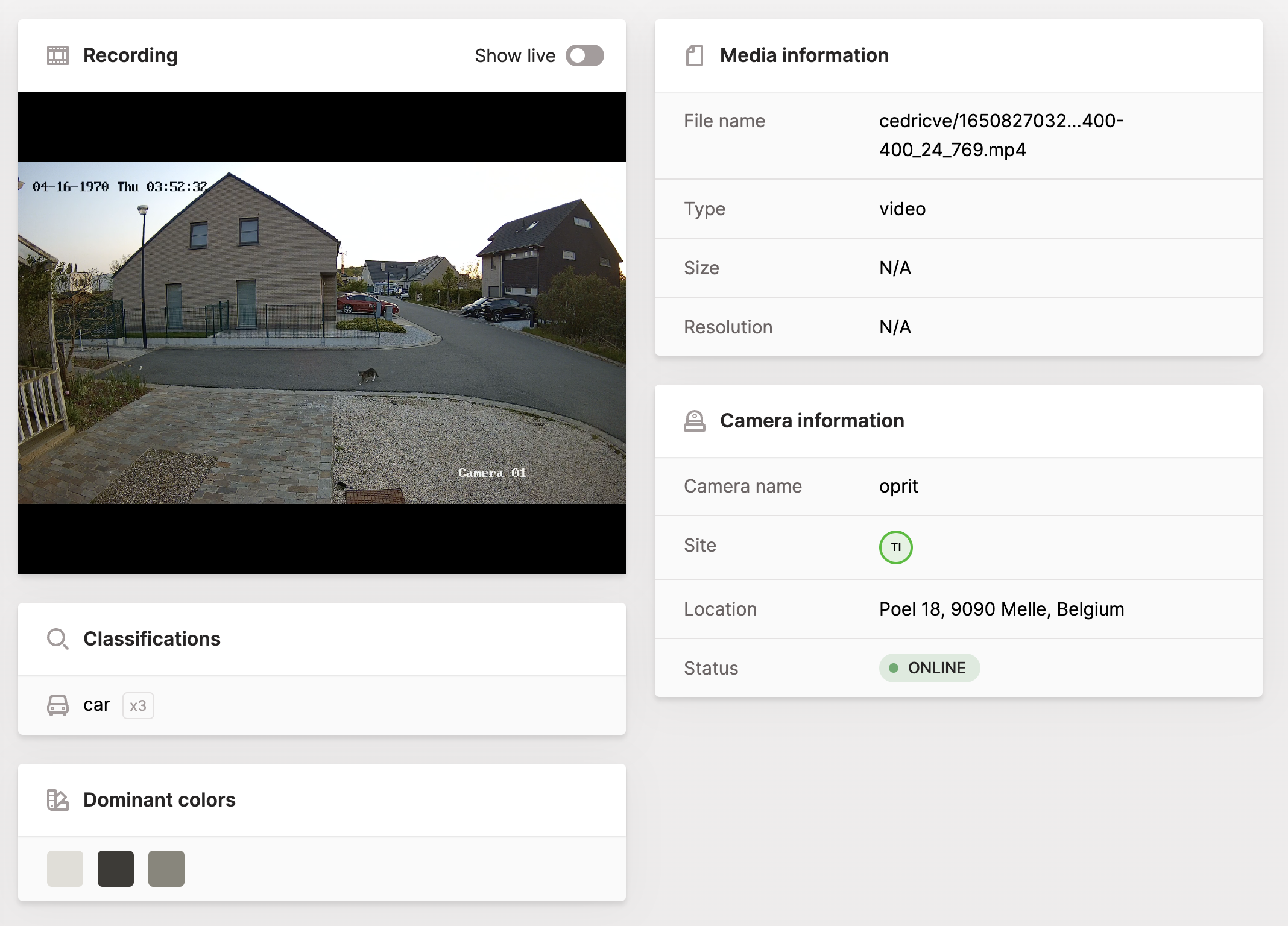1288x926 pixels.
Task: Click the Dominant colors palette icon
Action: coord(58,799)
